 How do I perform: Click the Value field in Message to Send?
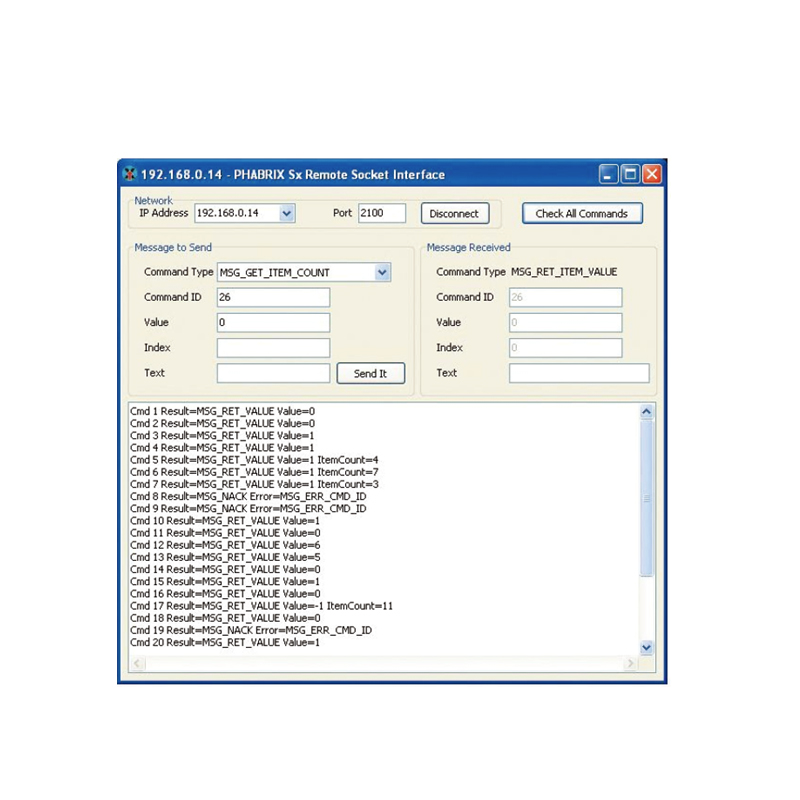coord(273,322)
